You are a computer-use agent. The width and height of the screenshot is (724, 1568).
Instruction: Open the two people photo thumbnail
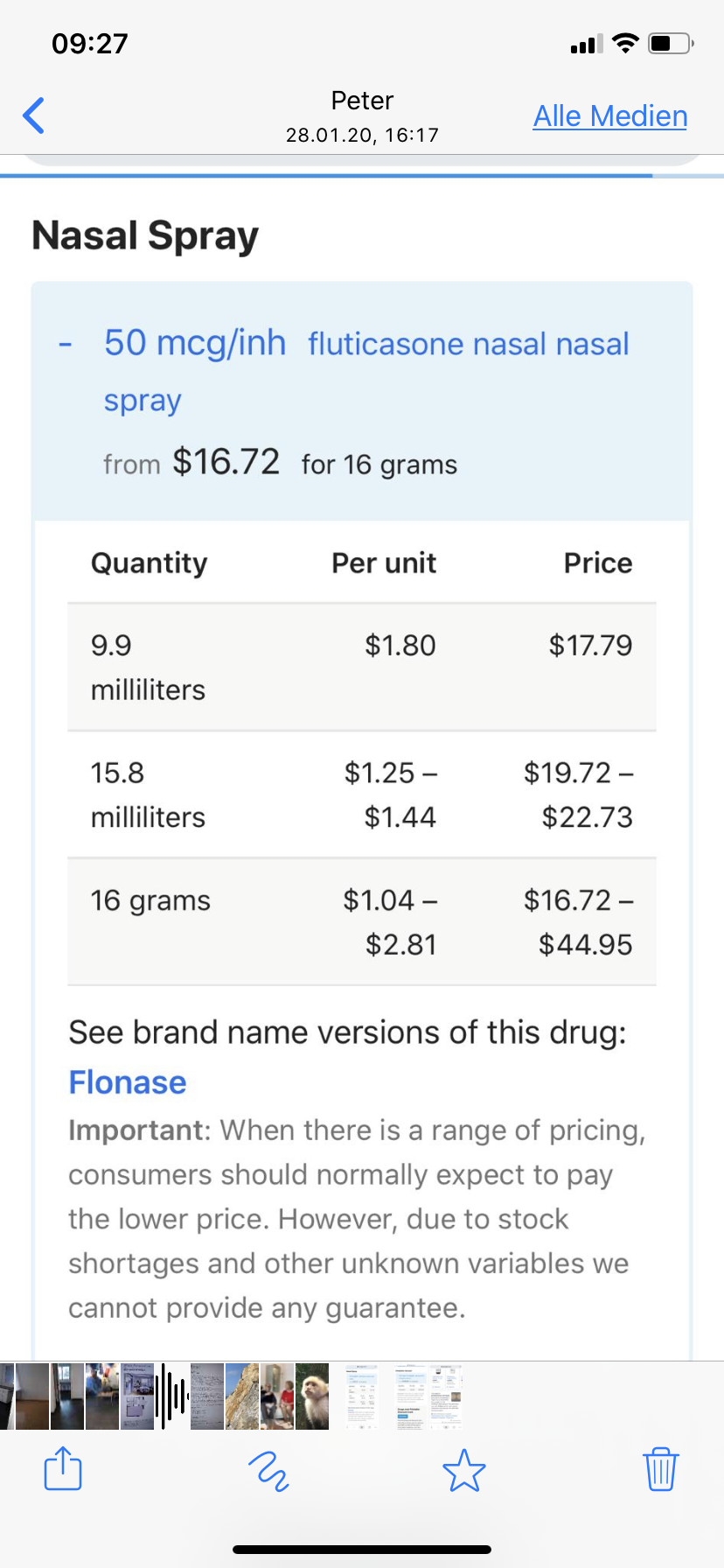click(278, 1396)
